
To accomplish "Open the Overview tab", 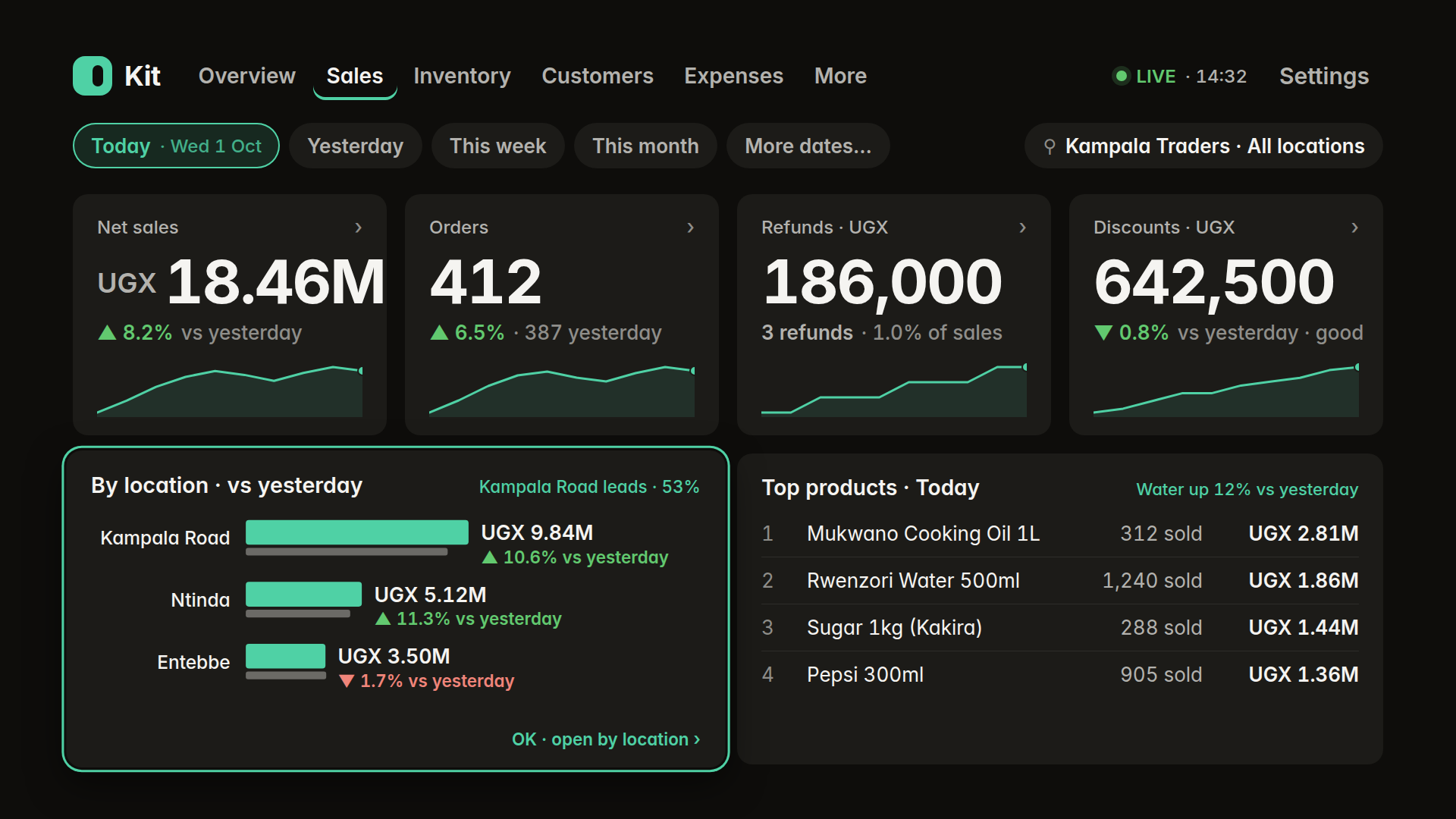I will click(247, 76).
